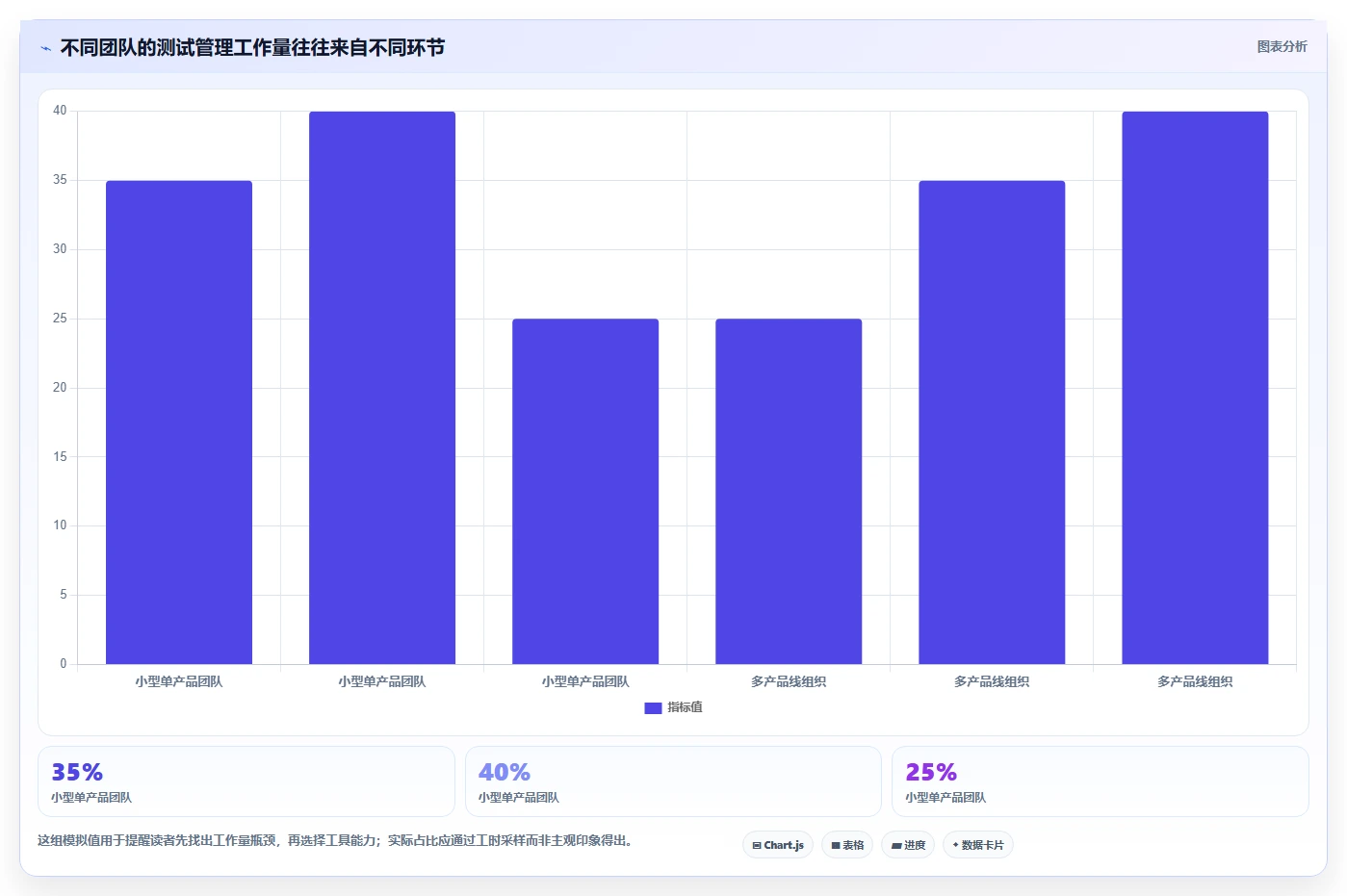The image size is (1347, 896).
Task: Click the 指标值 legend label text
Action: (x=685, y=707)
